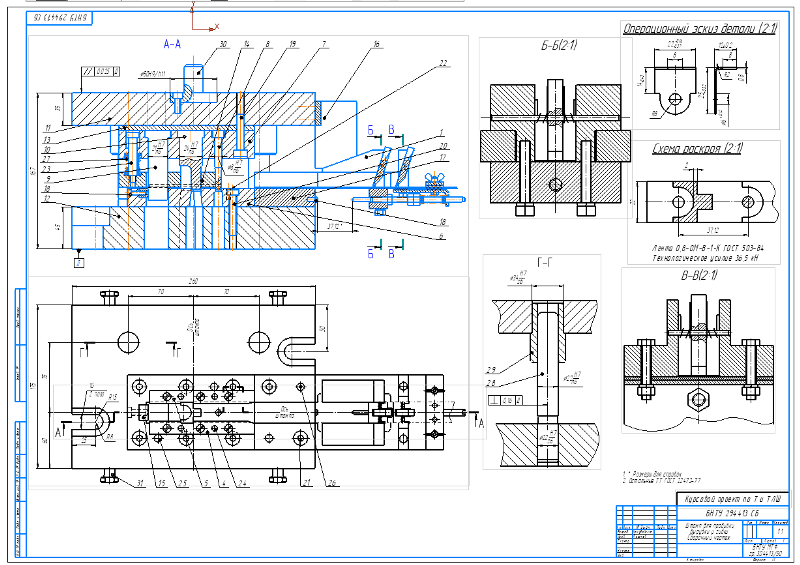
Task: Select position number 6 callout
Action: click(x=442, y=236)
